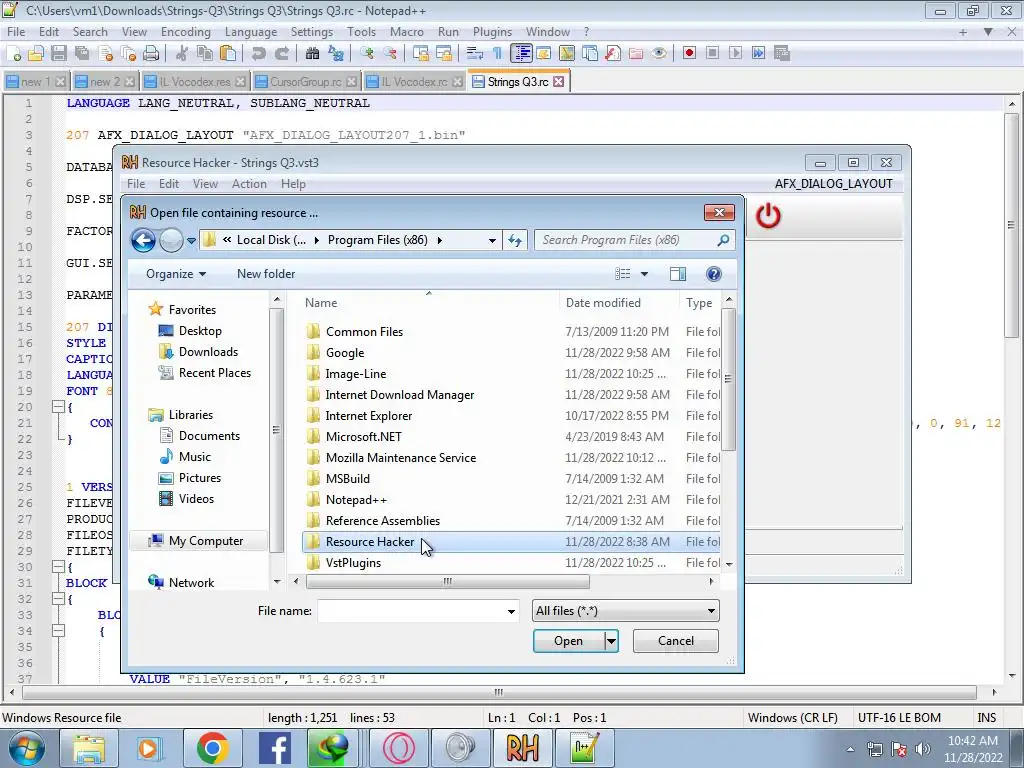
Task: Click the Find binoculars icon in Notepad++
Action: pyautogui.click(x=312, y=54)
